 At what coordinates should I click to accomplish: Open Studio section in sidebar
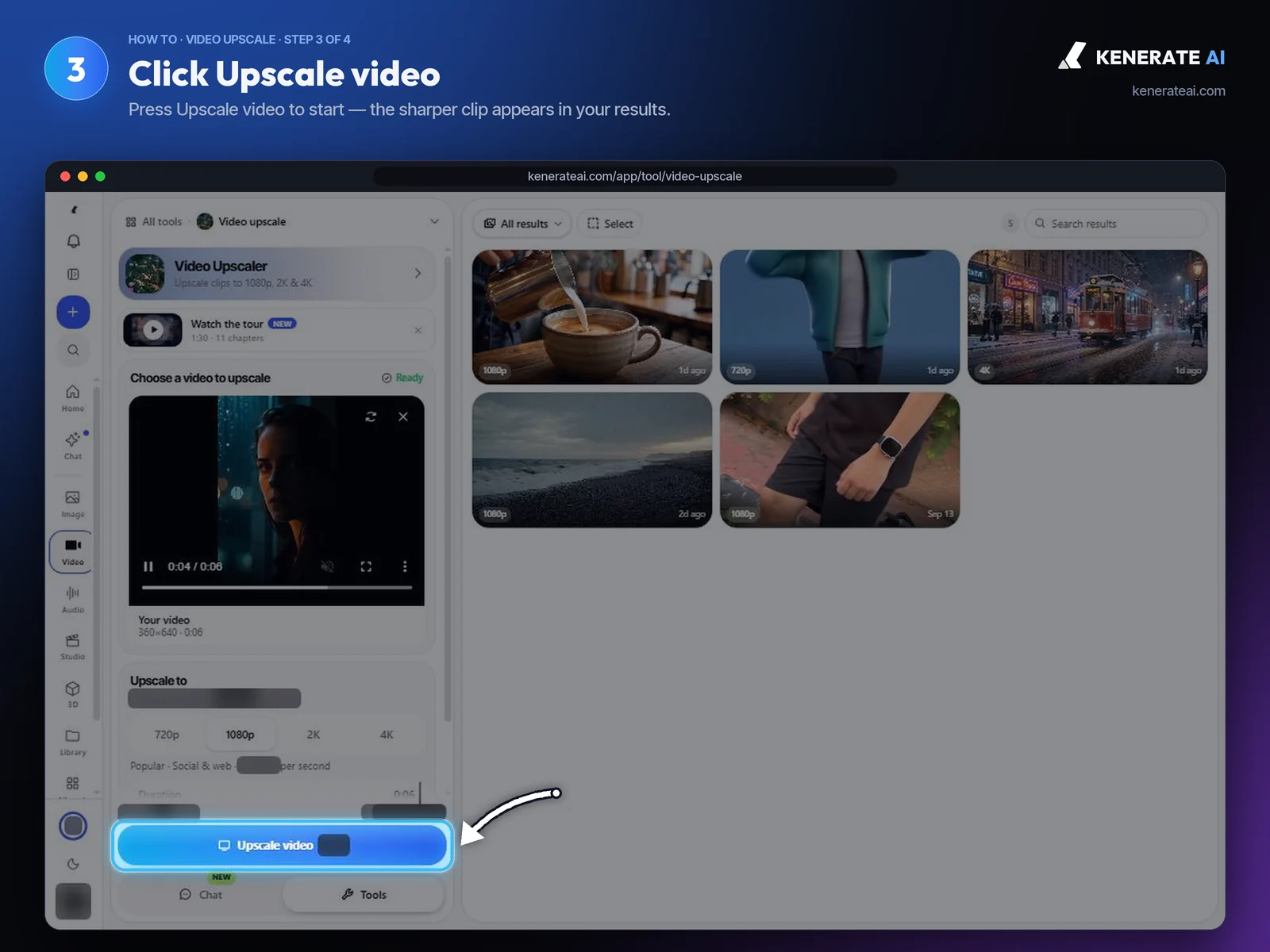point(73,647)
